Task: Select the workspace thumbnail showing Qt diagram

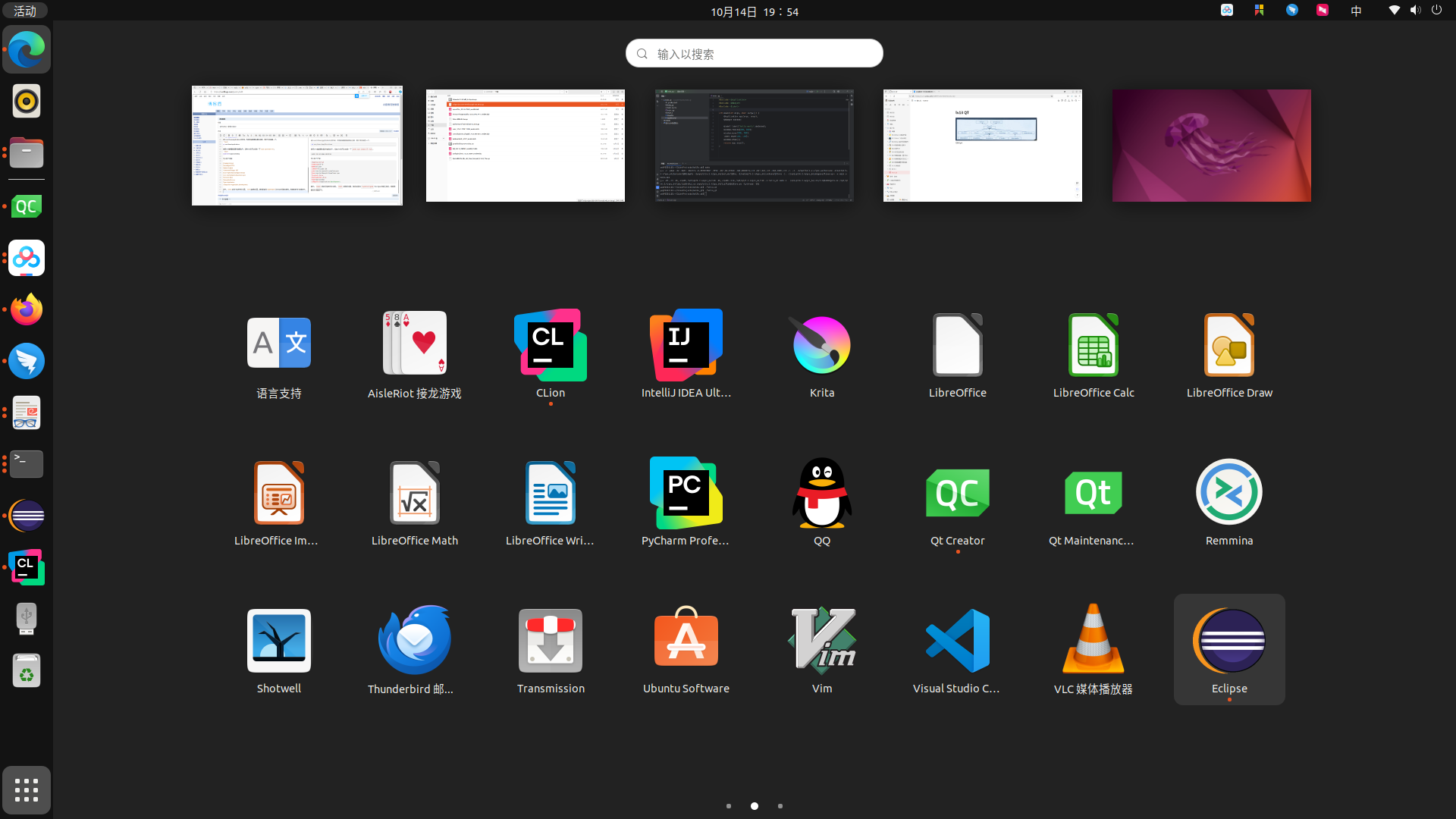Action: pos(983,146)
